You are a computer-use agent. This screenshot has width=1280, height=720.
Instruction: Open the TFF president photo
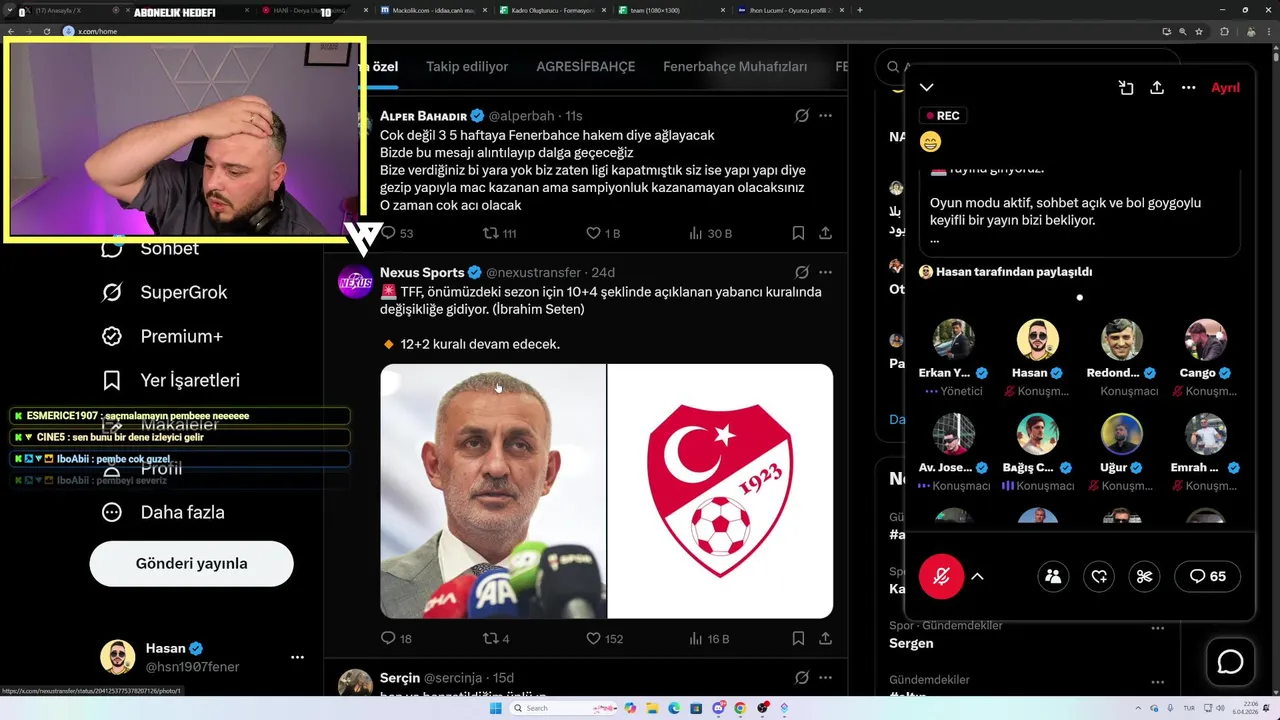(493, 491)
